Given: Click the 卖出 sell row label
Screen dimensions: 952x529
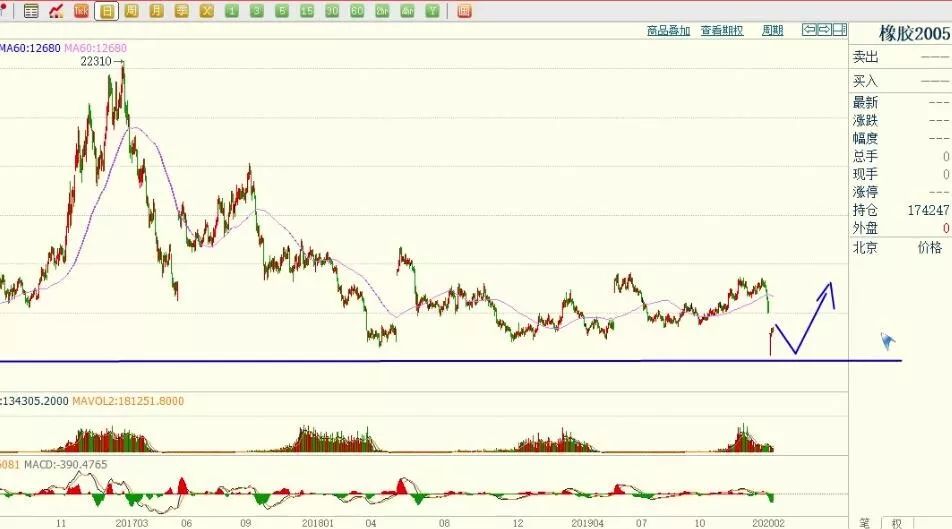Looking at the screenshot, I should point(865,57).
